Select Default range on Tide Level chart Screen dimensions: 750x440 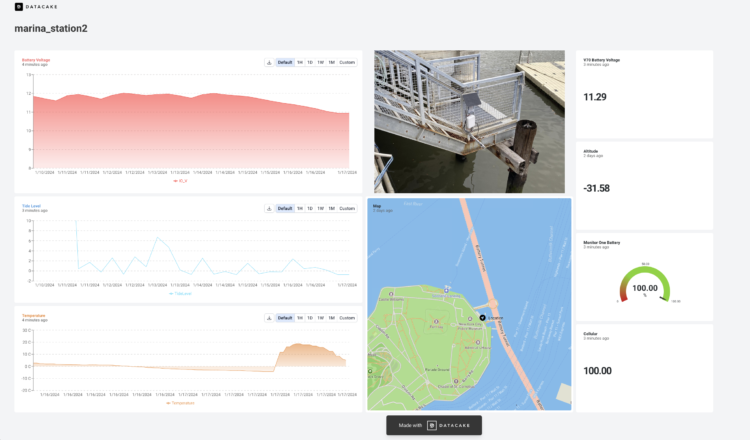[x=285, y=209]
